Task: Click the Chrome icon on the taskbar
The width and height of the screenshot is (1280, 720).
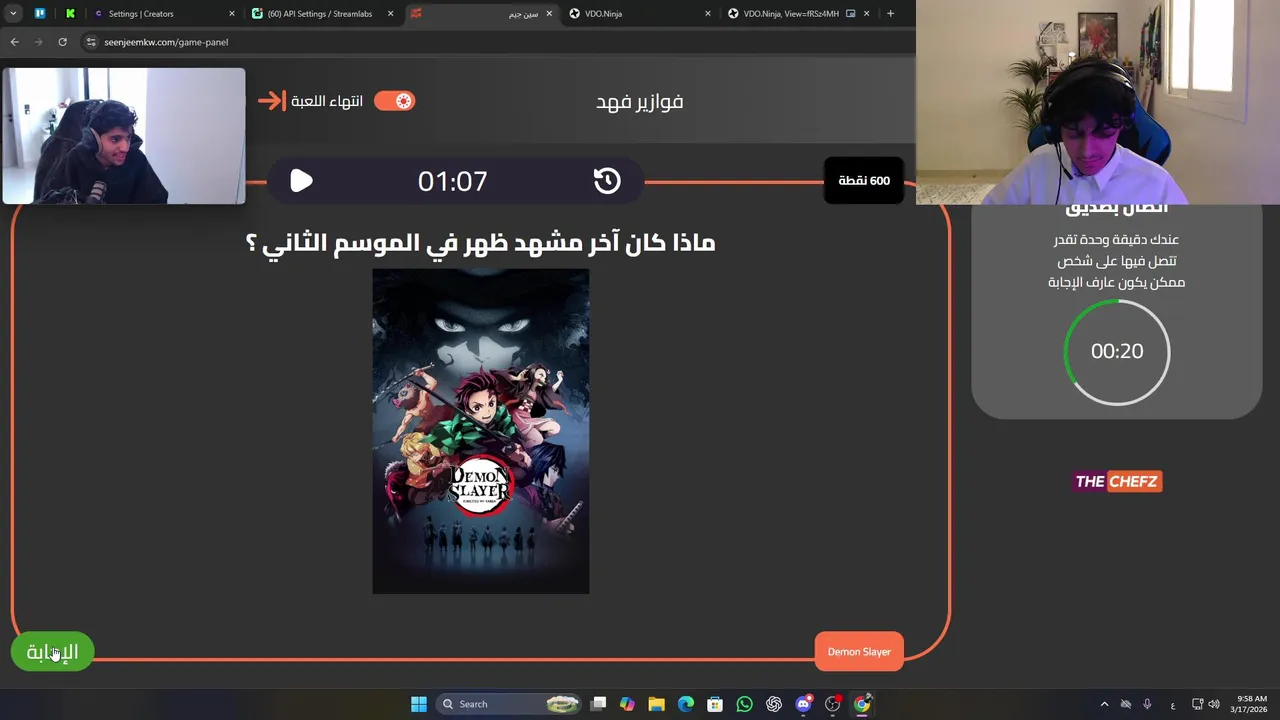Action: tap(862, 704)
